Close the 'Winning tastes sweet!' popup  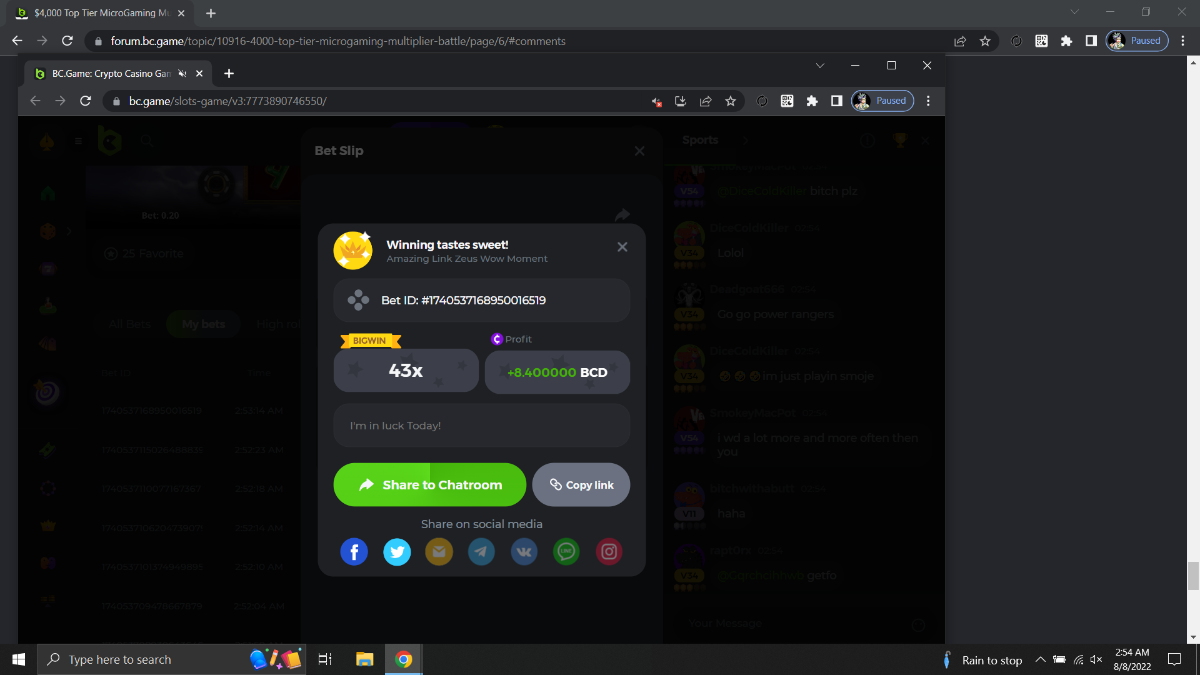pyautogui.click(x=622, y=247)
